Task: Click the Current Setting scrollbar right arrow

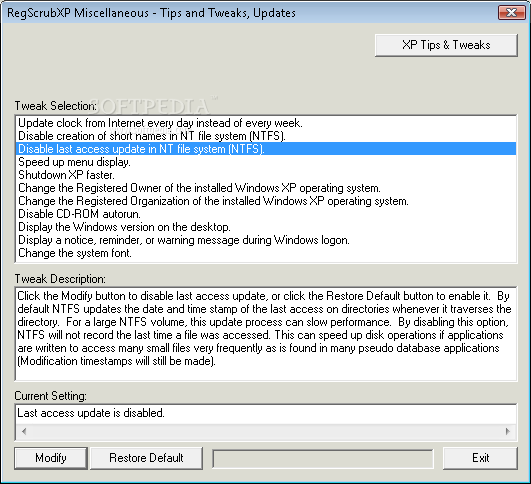Action: point(508,432)
